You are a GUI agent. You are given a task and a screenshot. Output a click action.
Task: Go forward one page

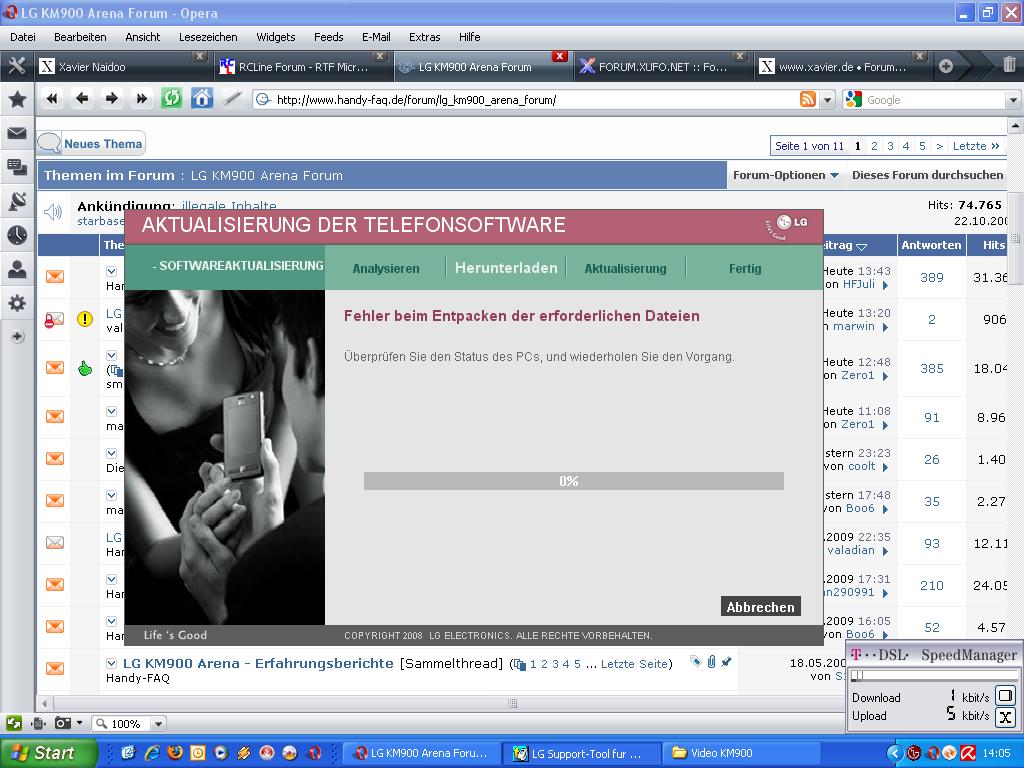[x=112, y=99]
